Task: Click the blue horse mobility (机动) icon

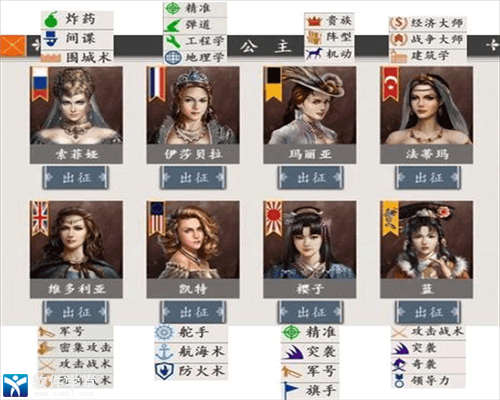Action: pyautogui.click(x=314, y=53)
